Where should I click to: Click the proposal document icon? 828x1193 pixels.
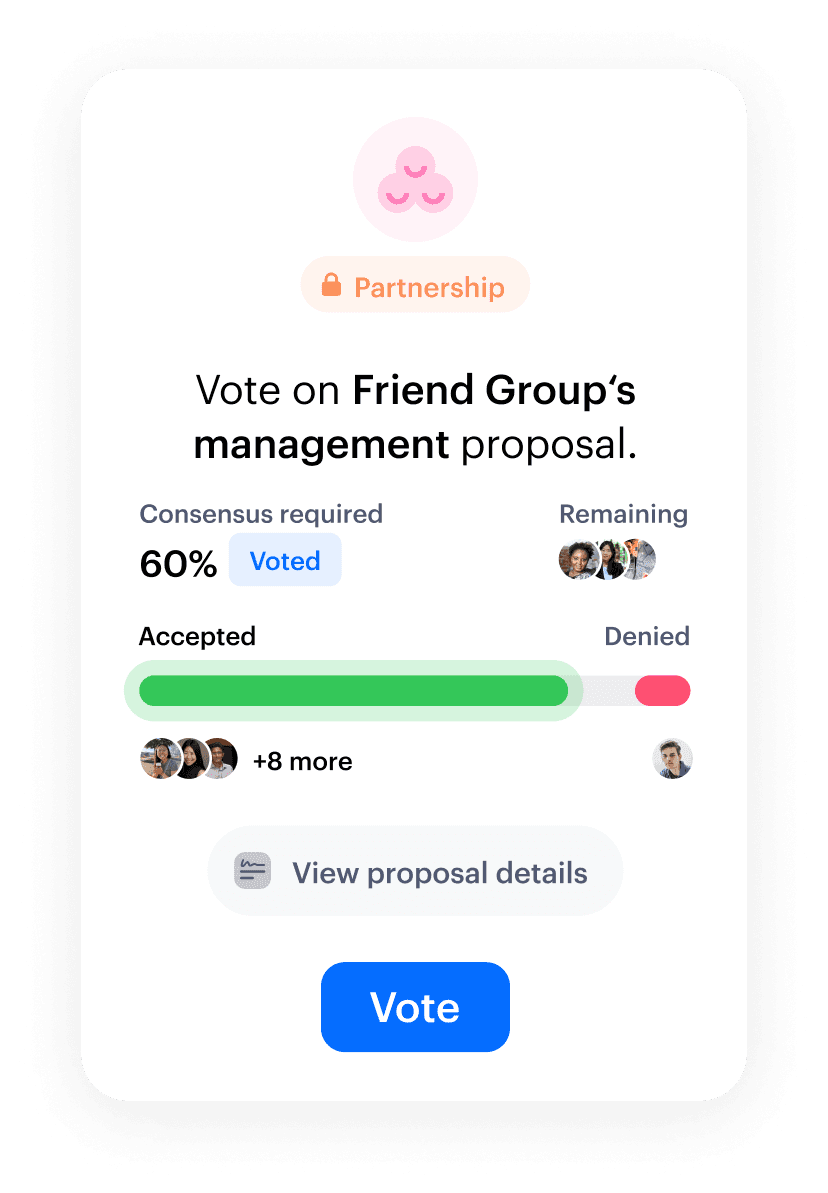click(252, 870)
